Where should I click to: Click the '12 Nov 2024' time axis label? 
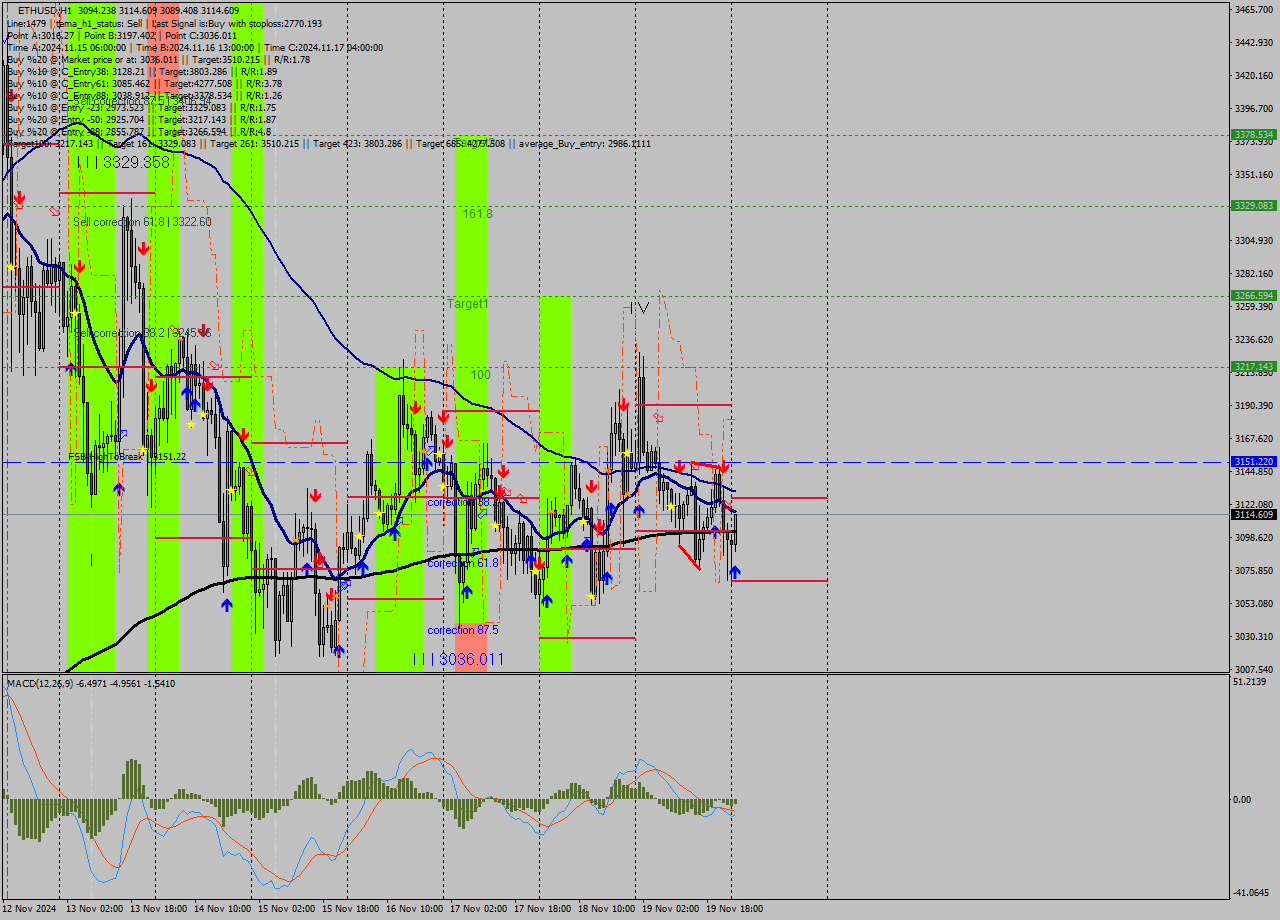click(29, 909)
